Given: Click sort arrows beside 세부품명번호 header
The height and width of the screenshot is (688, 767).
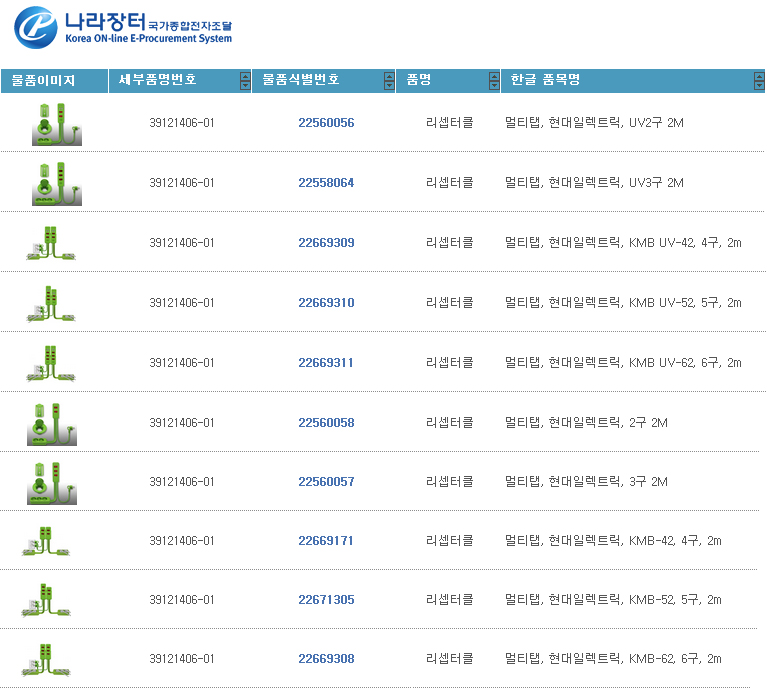Looking at the screenshot, I should pyautogui.click(x=245, y=81).
